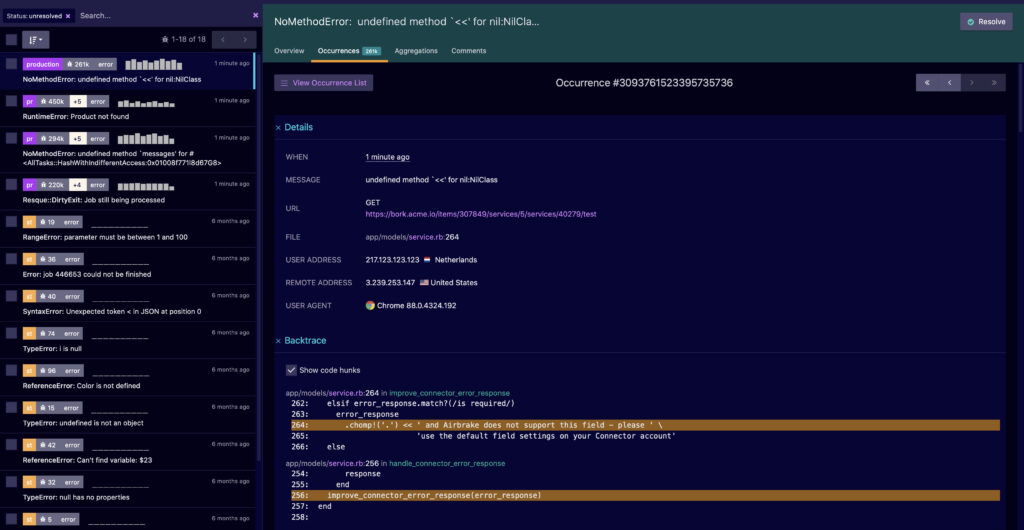This screenshot has height=530, width=1024.
Task: Open the Overview tab
Action: pyautogui.click(x=289, y=51)
